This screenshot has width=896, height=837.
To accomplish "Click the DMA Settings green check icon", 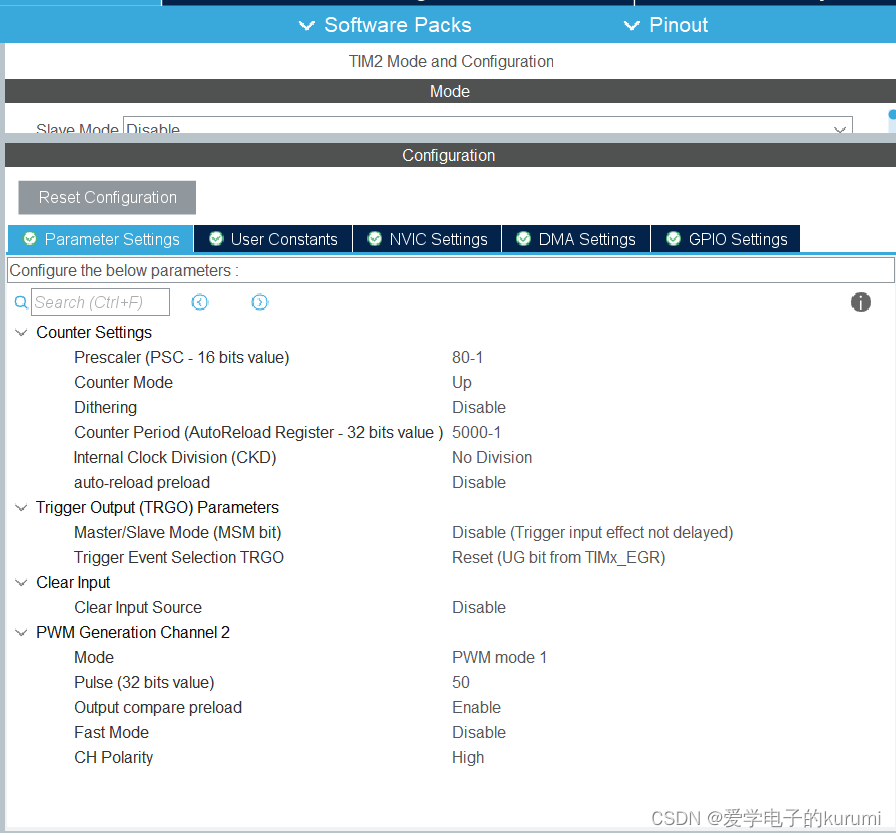I will [x=523, y=239].
